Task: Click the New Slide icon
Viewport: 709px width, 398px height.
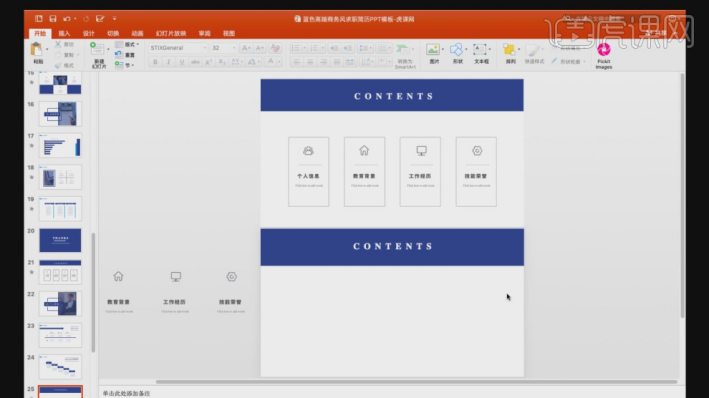Action: (x=97, y=49)
